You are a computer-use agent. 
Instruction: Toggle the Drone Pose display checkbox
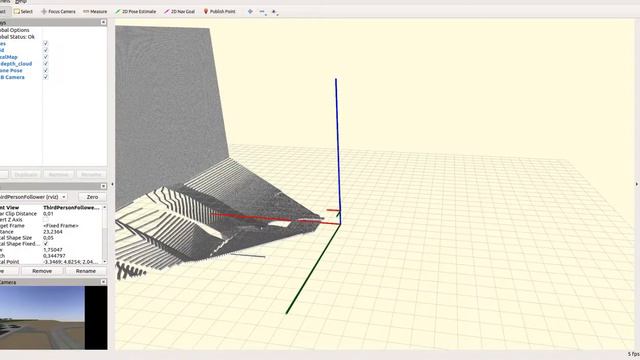(x=45, y=70)
